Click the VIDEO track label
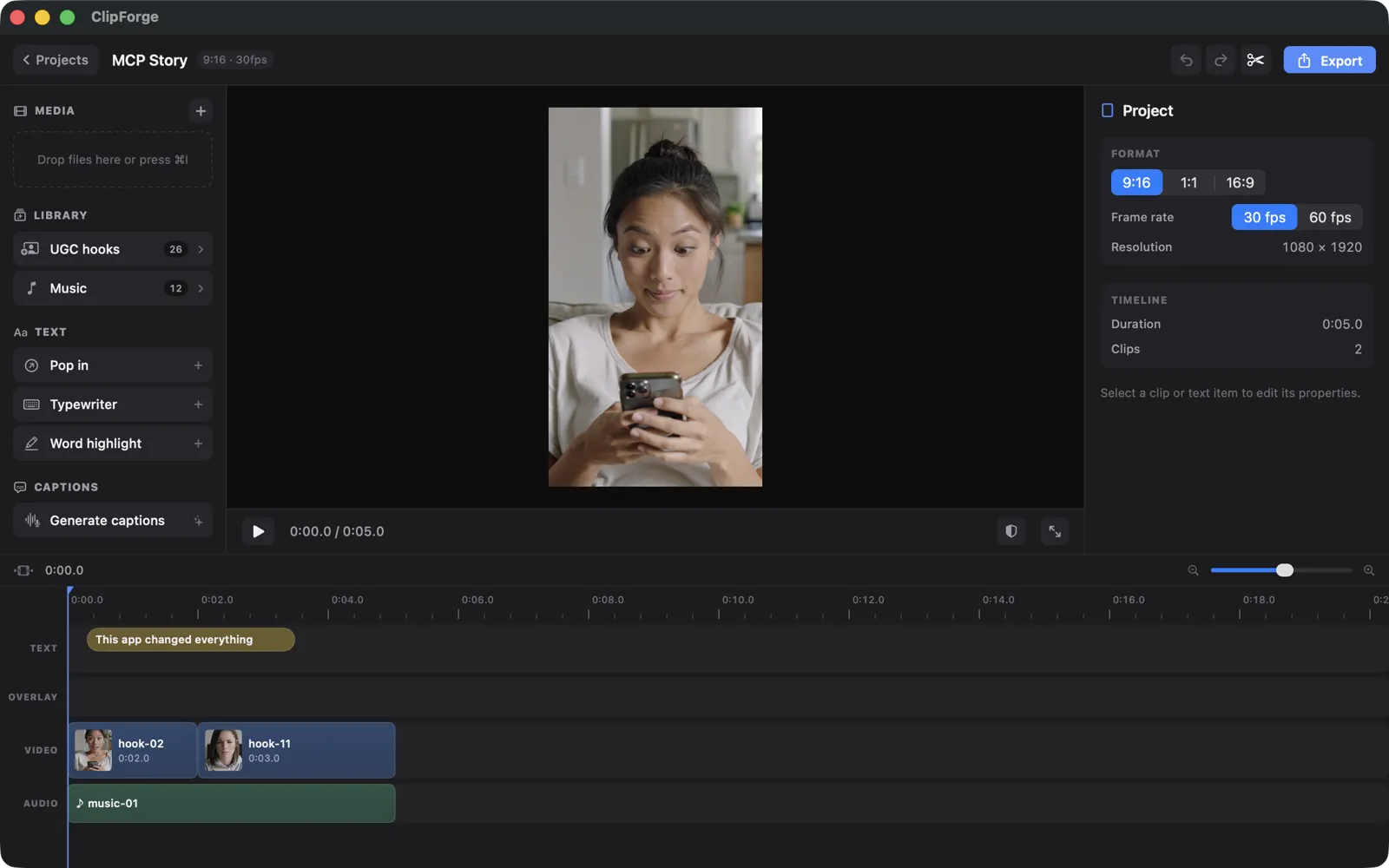 point(41,750)
